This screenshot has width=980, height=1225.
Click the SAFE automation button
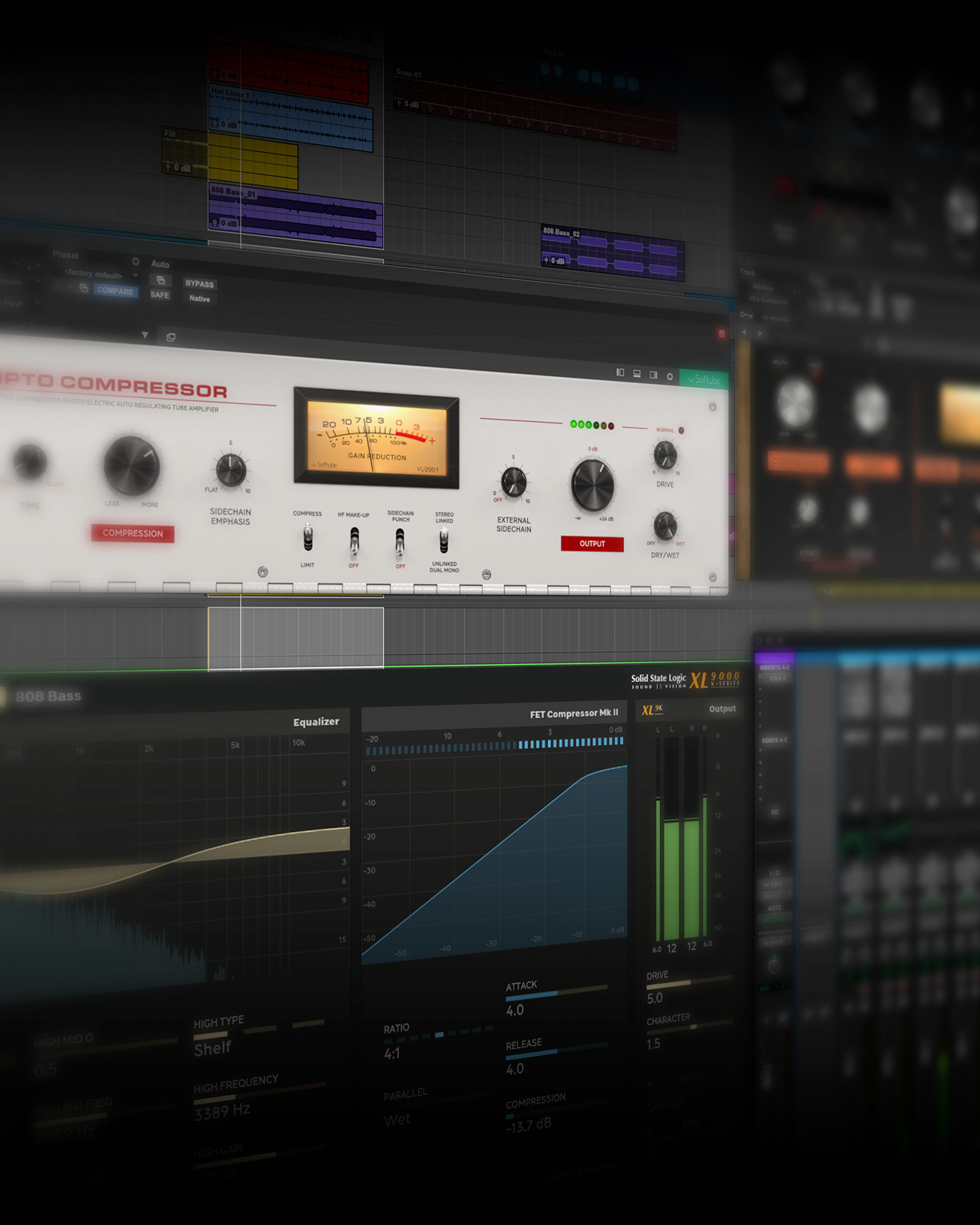pyautogui.click(x=160, y=295)
